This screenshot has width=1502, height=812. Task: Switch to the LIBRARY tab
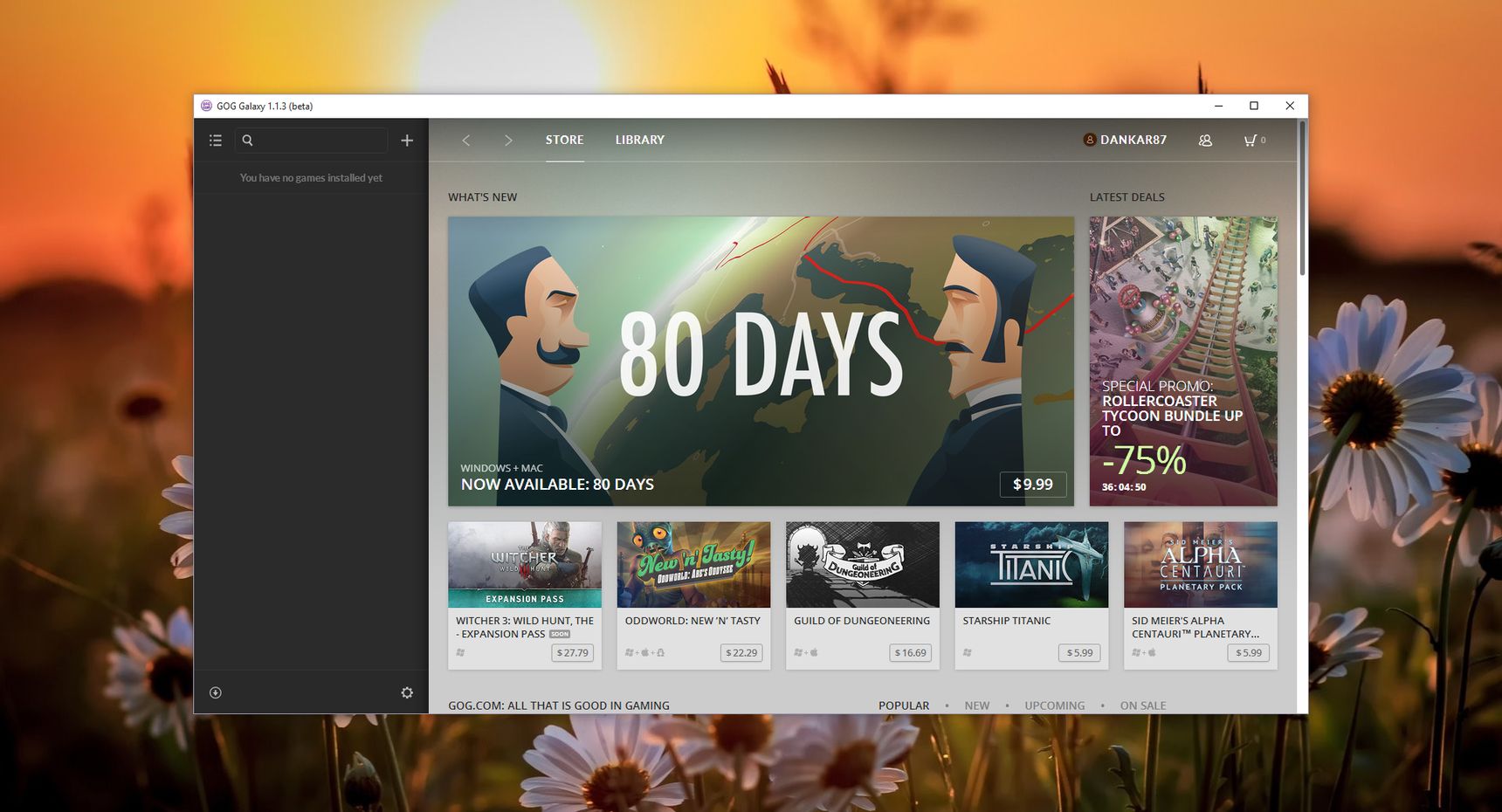tap(639, 140)
